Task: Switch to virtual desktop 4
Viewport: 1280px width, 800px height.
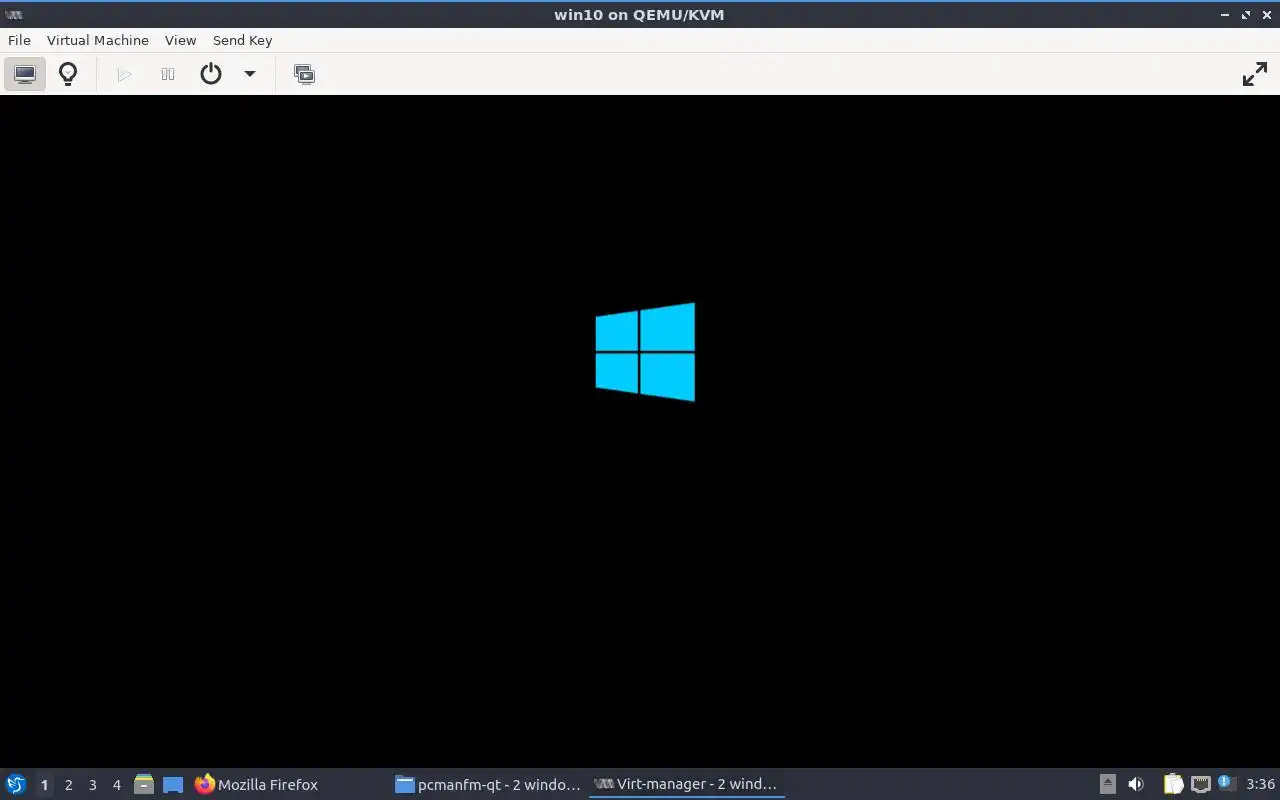Action: point(116,785)
